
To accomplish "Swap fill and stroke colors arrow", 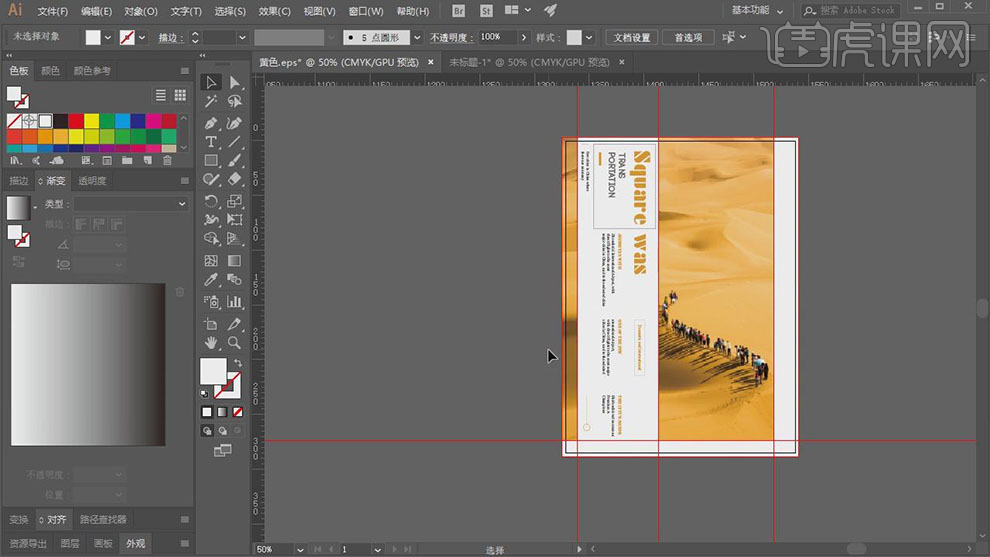I will [x=237, y=363].
